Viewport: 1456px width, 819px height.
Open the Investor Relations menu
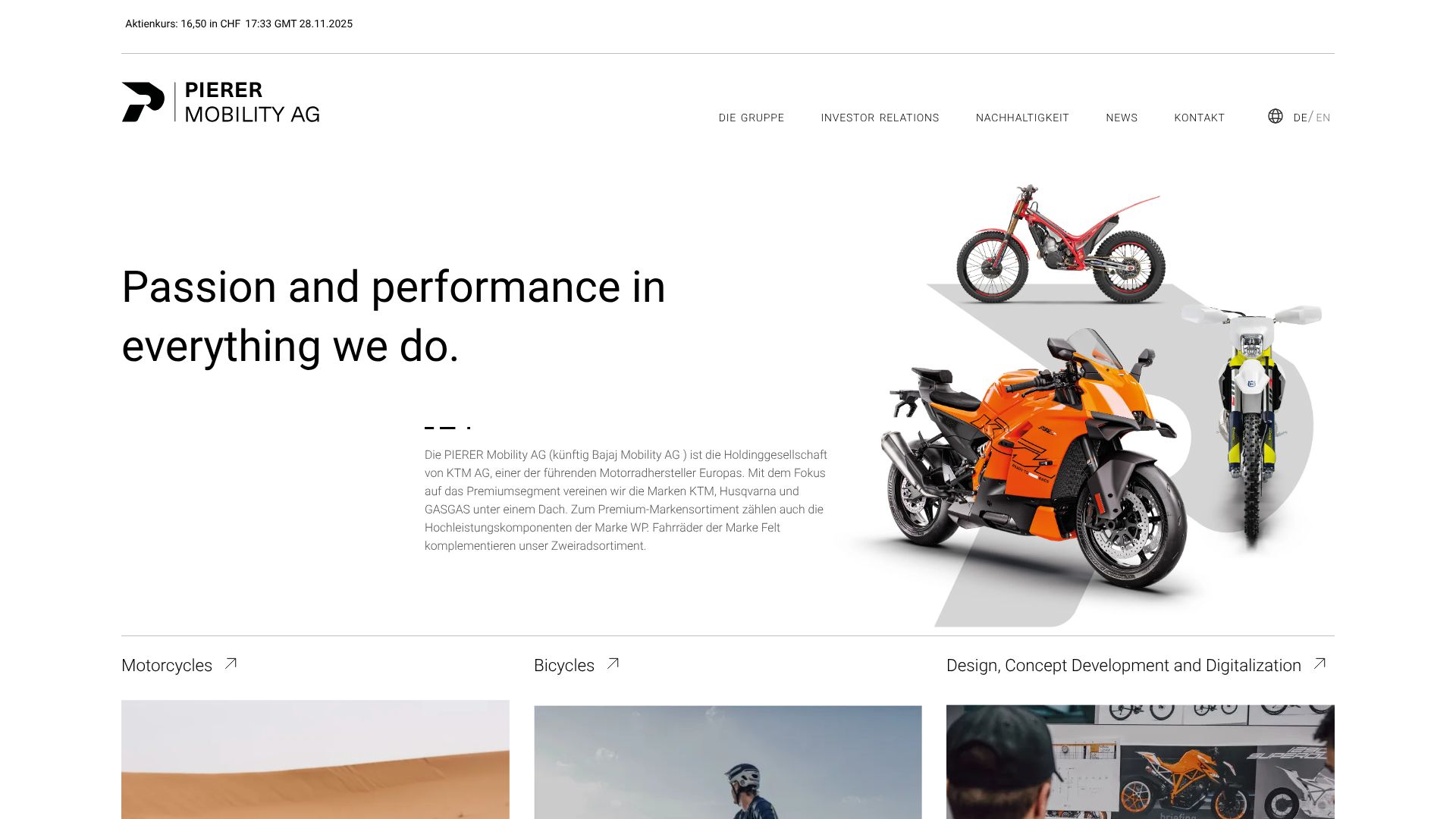pos(880,118)
